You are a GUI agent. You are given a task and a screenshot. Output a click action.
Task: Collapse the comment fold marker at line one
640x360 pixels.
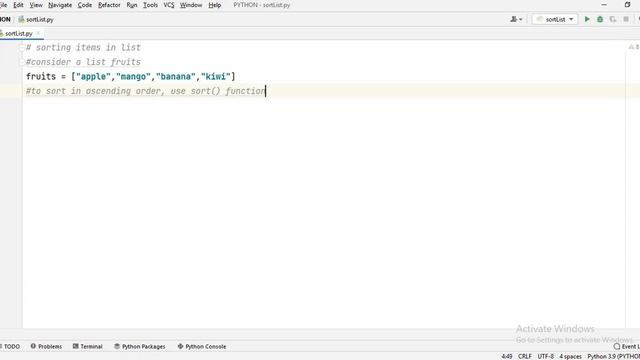(x=22, y=47)
